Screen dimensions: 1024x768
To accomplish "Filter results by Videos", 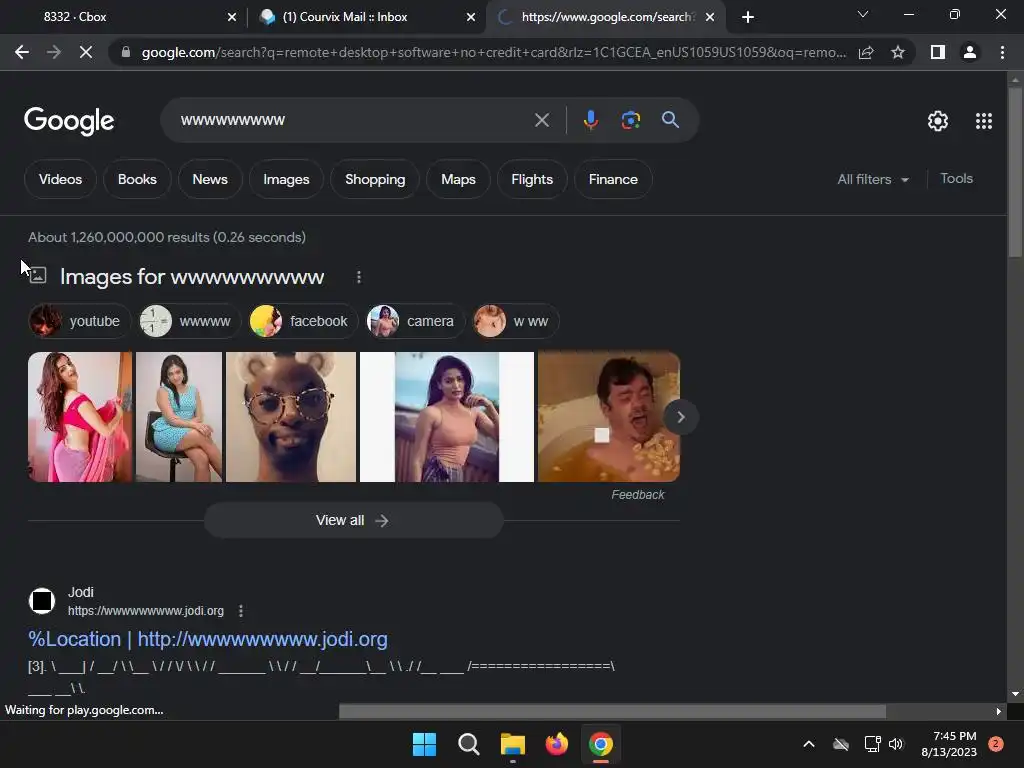I will tap(60, 179).
